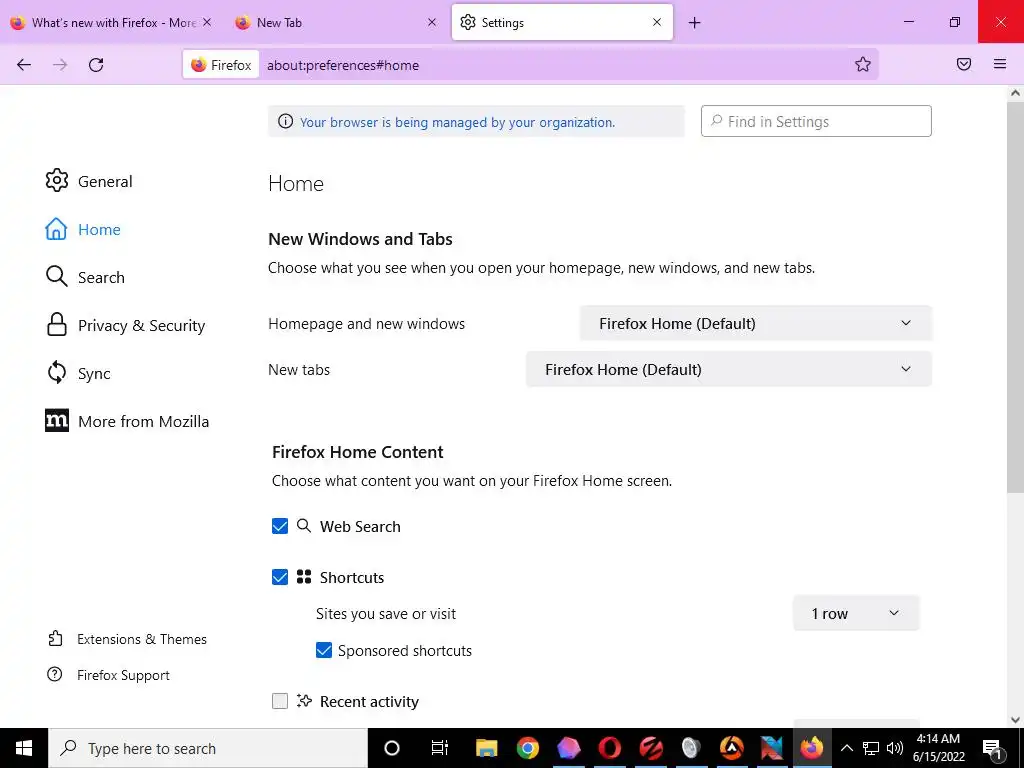Open Cortana circle in taskbar
Screen dimensions: 1024x768
391,748
